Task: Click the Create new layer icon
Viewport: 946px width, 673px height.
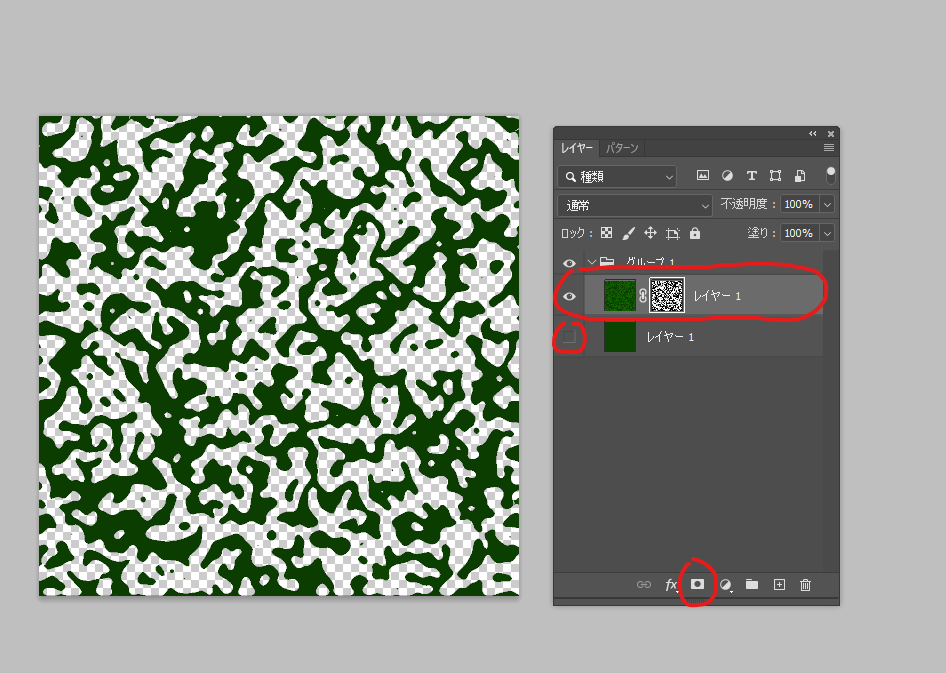Action: pos(779,585)
